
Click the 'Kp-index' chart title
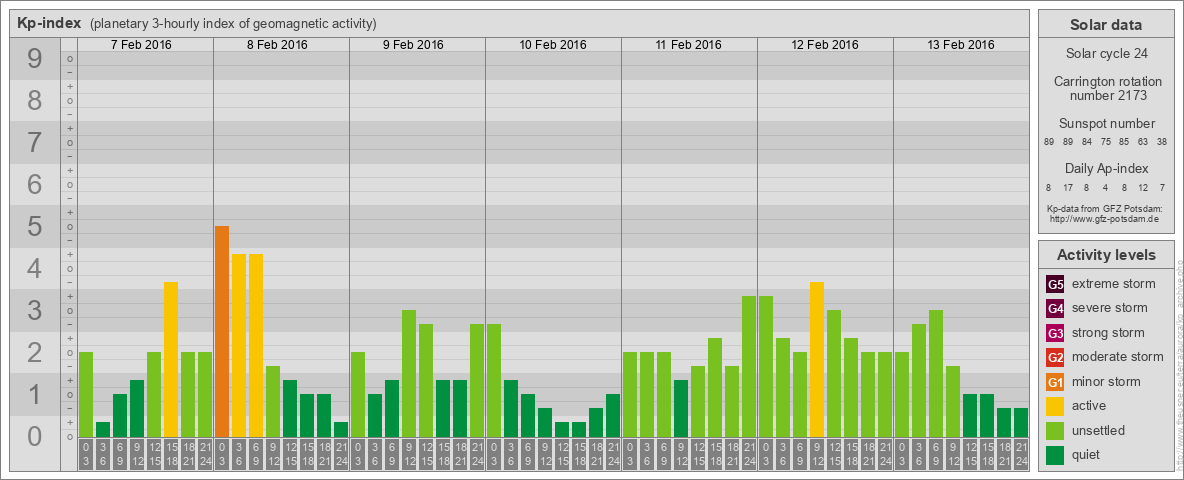tap(49, 23)
